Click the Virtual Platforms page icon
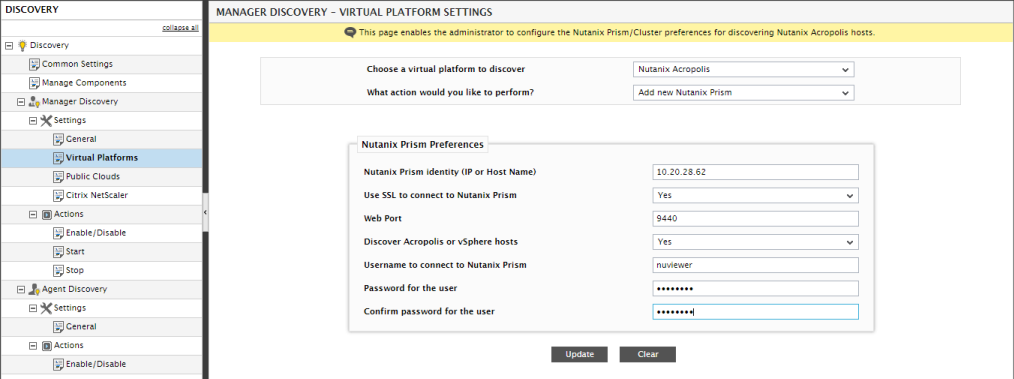The height and width of the screenshot is (379, 1014). coord(58,158)
